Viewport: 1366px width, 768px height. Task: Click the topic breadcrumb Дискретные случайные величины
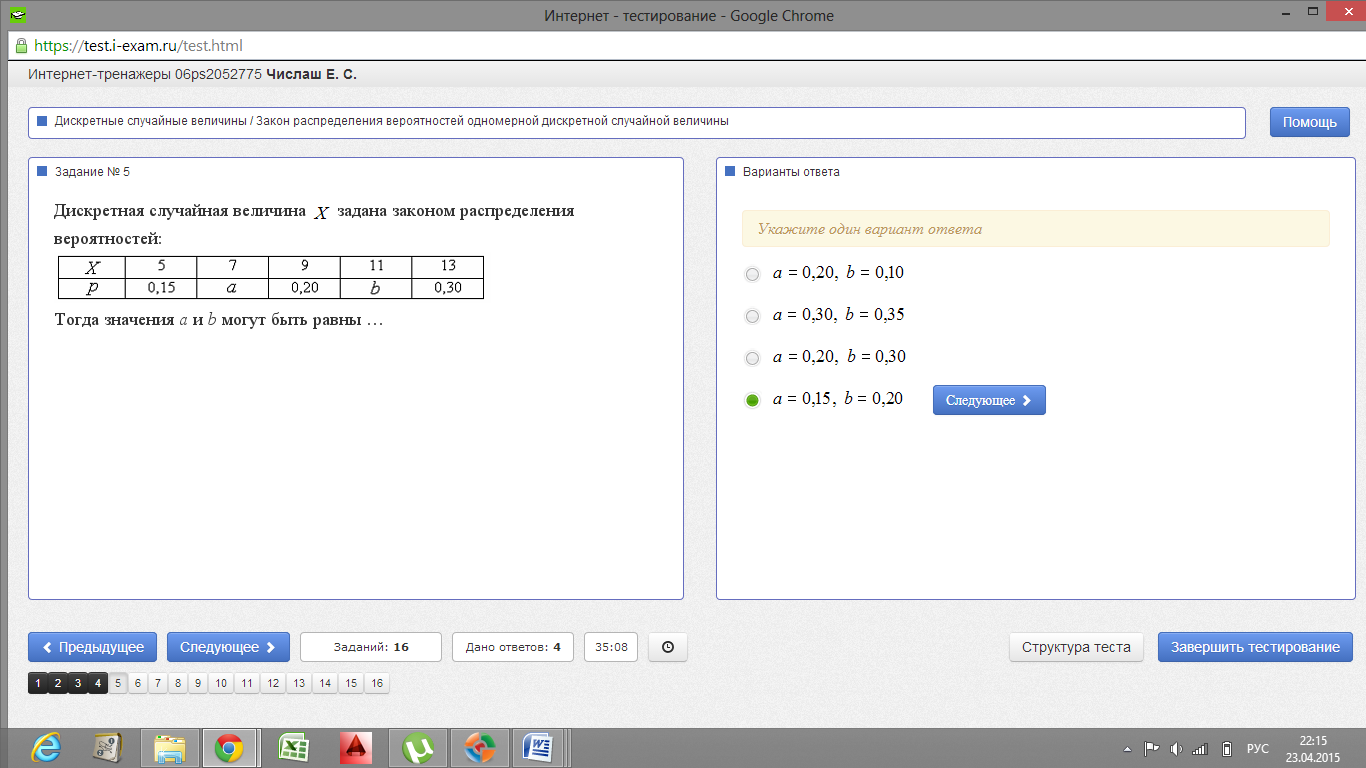pos(151,121)
